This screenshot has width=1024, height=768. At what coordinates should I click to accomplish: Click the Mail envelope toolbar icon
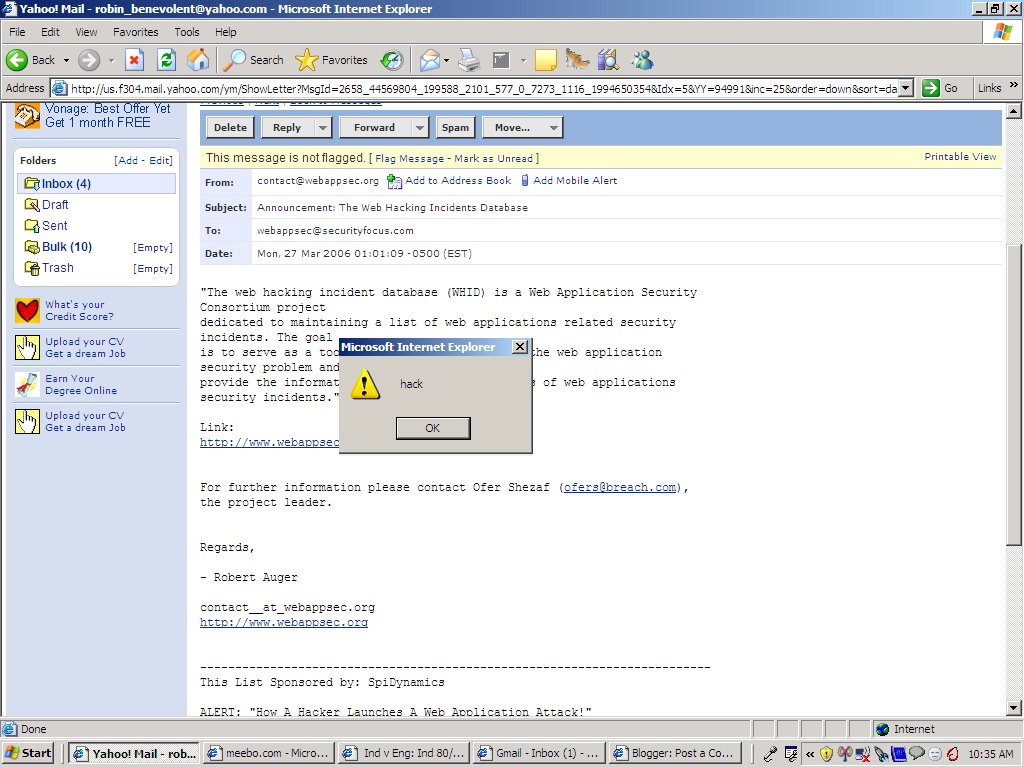pyautogui.click(x=430, y=60)
